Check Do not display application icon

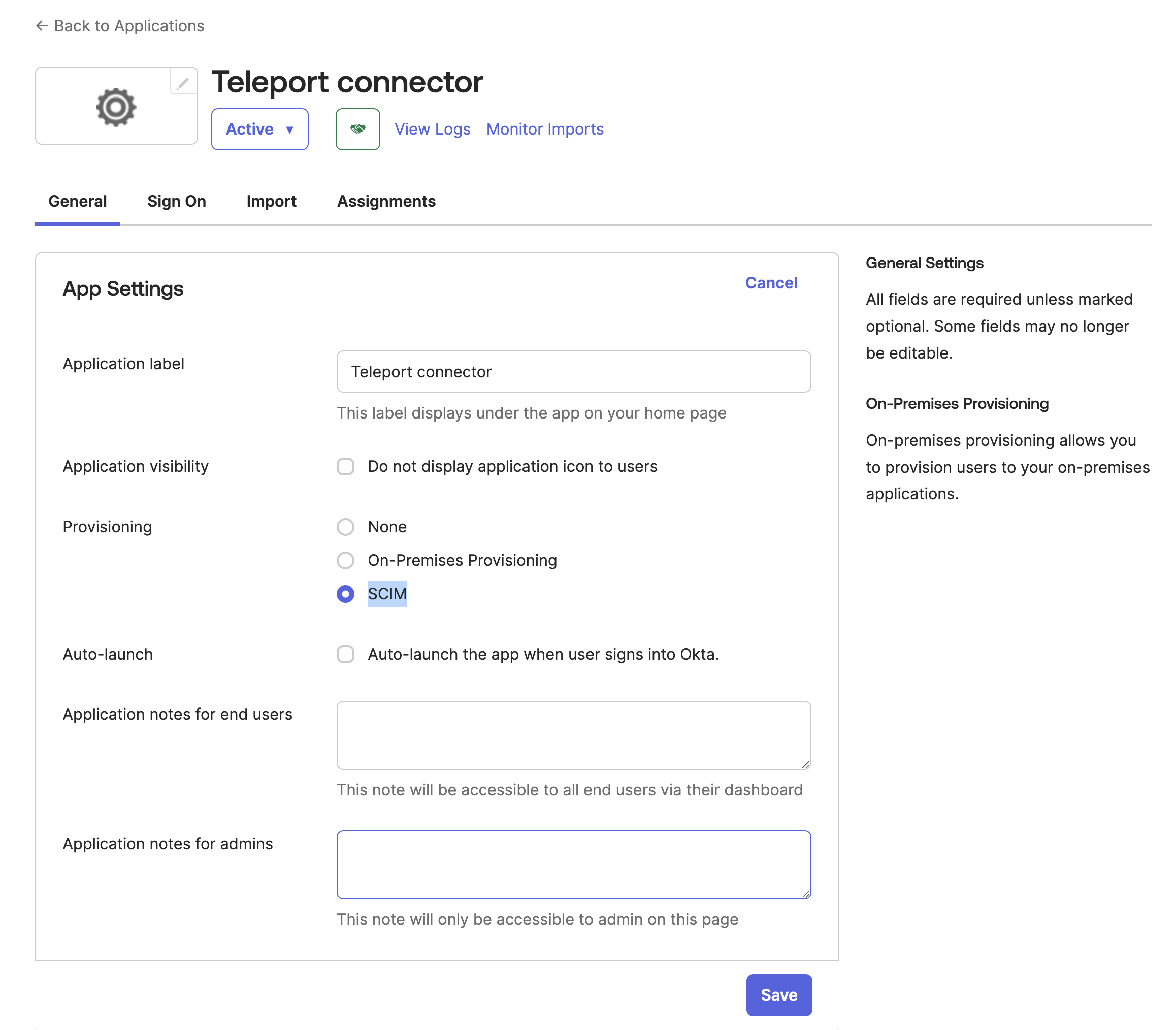(x=345, y=466)
